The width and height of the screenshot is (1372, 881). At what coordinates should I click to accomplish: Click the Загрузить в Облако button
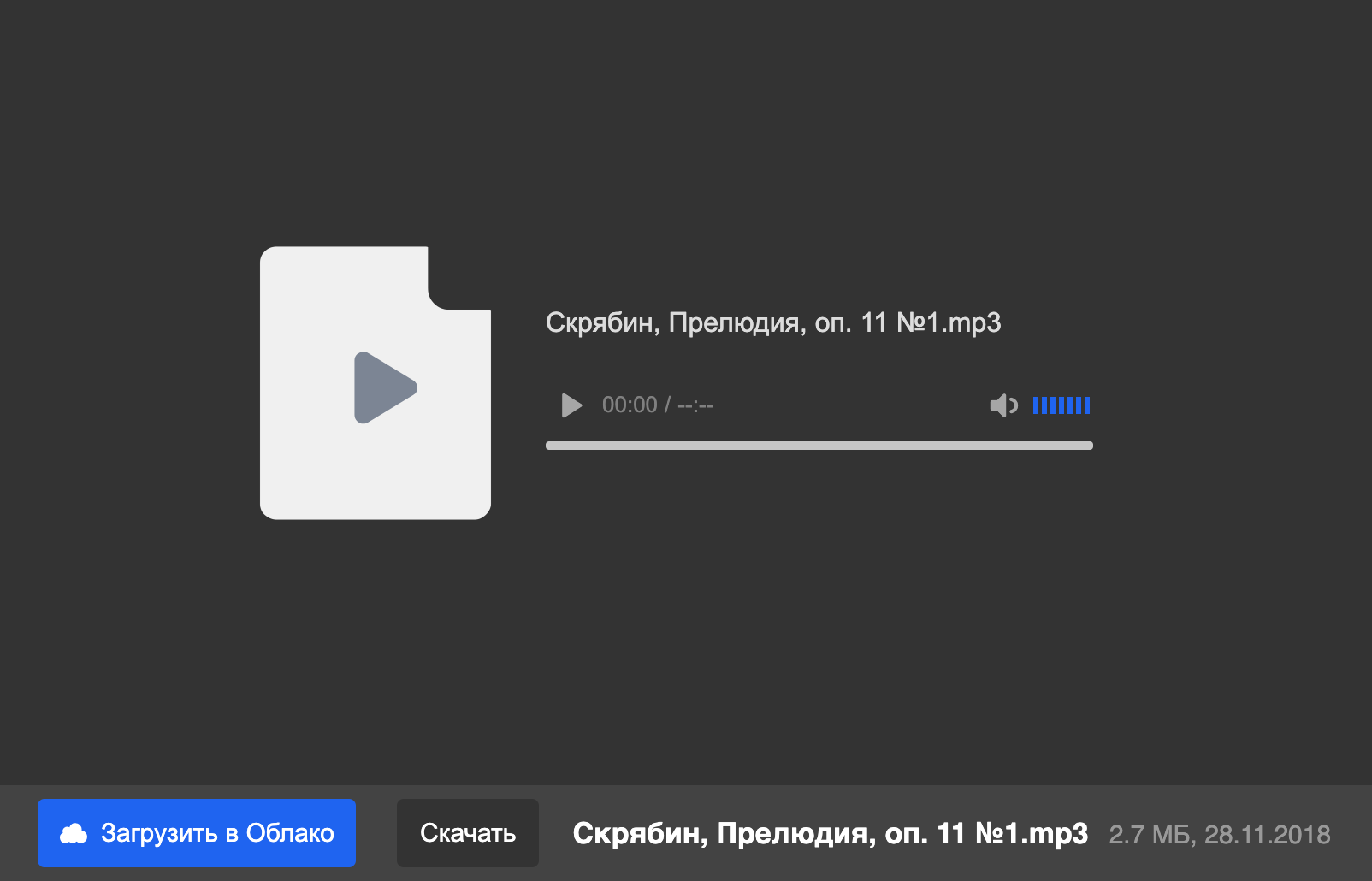point(197,833)
